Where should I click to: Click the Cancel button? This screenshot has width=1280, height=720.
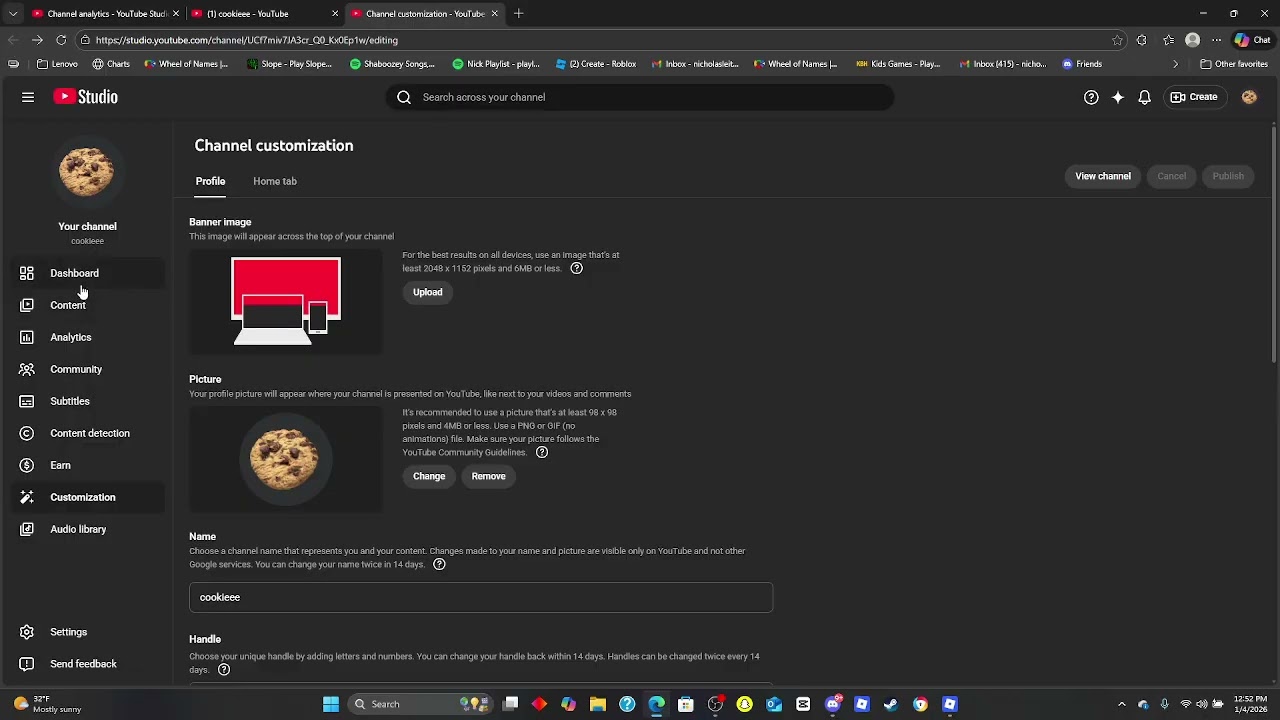click(x=1171, y=176)
